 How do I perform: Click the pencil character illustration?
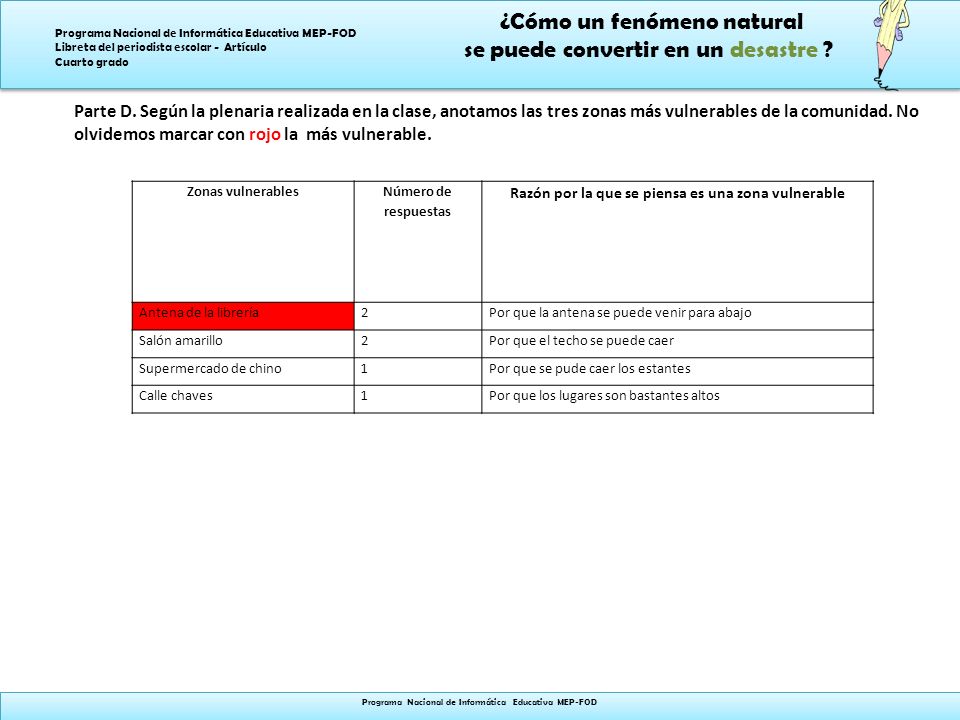tap(890, 44)
